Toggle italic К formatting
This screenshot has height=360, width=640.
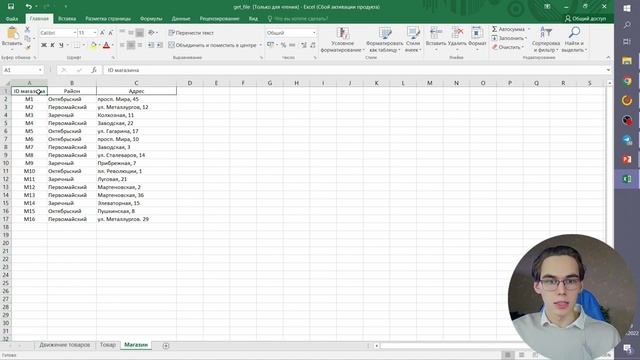pyautogui.click(x=52, y=45)
